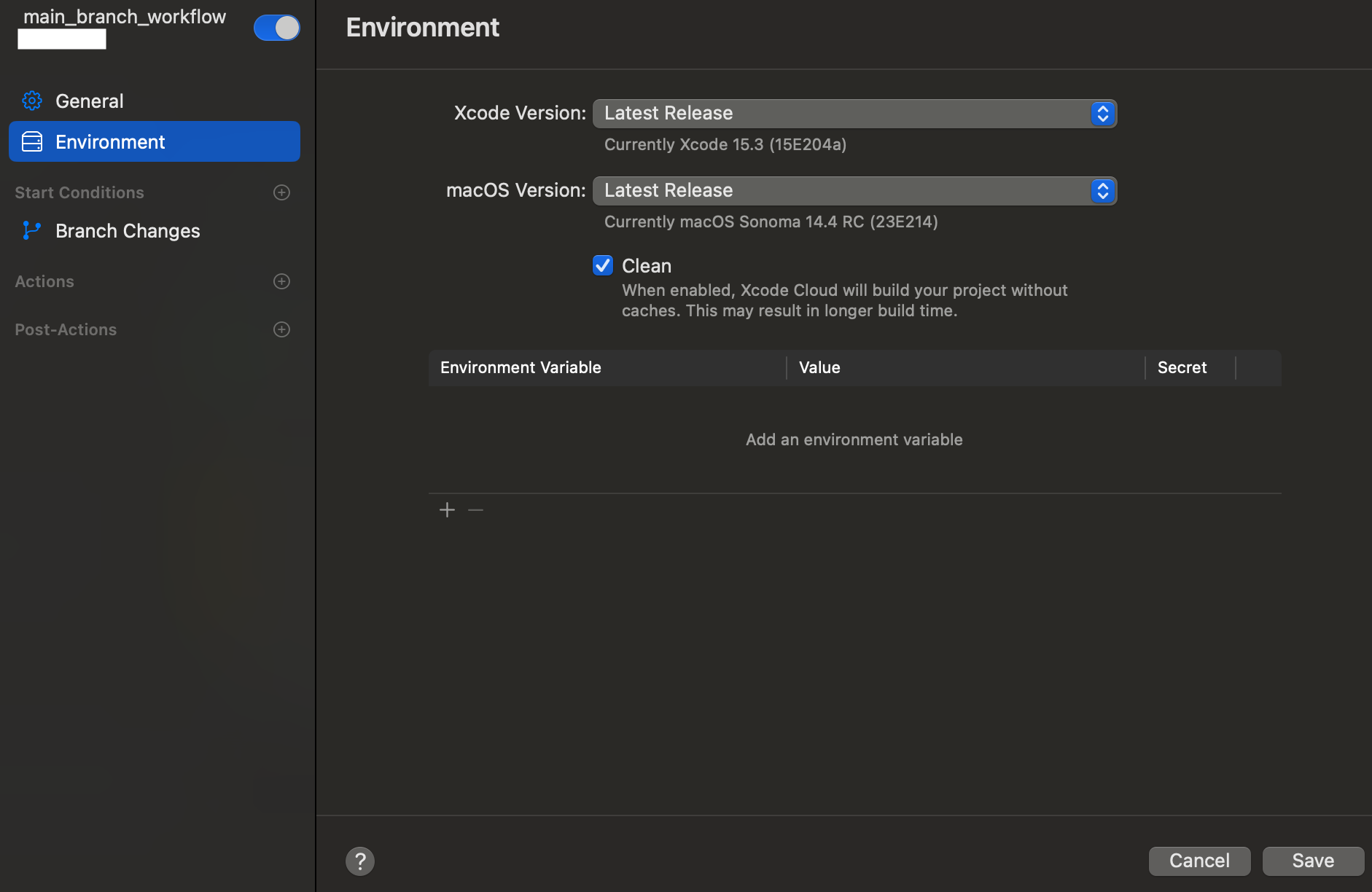The height and width of the screenshot is (892, 1372).
Task: Click the 'Add an environment variable' placeholder
Action: click(x=854, y=439)
